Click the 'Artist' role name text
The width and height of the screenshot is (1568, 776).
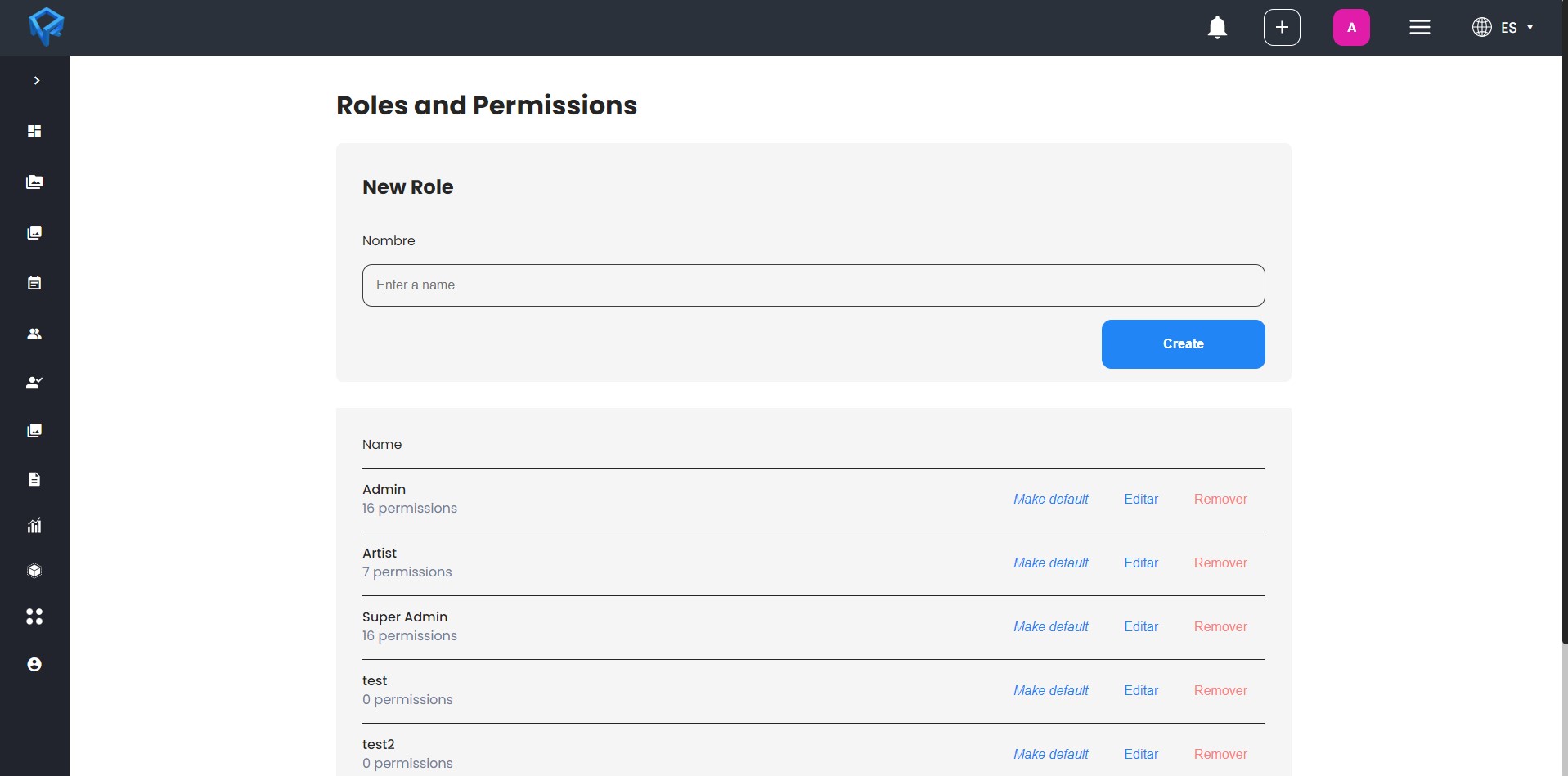(380, 553)
